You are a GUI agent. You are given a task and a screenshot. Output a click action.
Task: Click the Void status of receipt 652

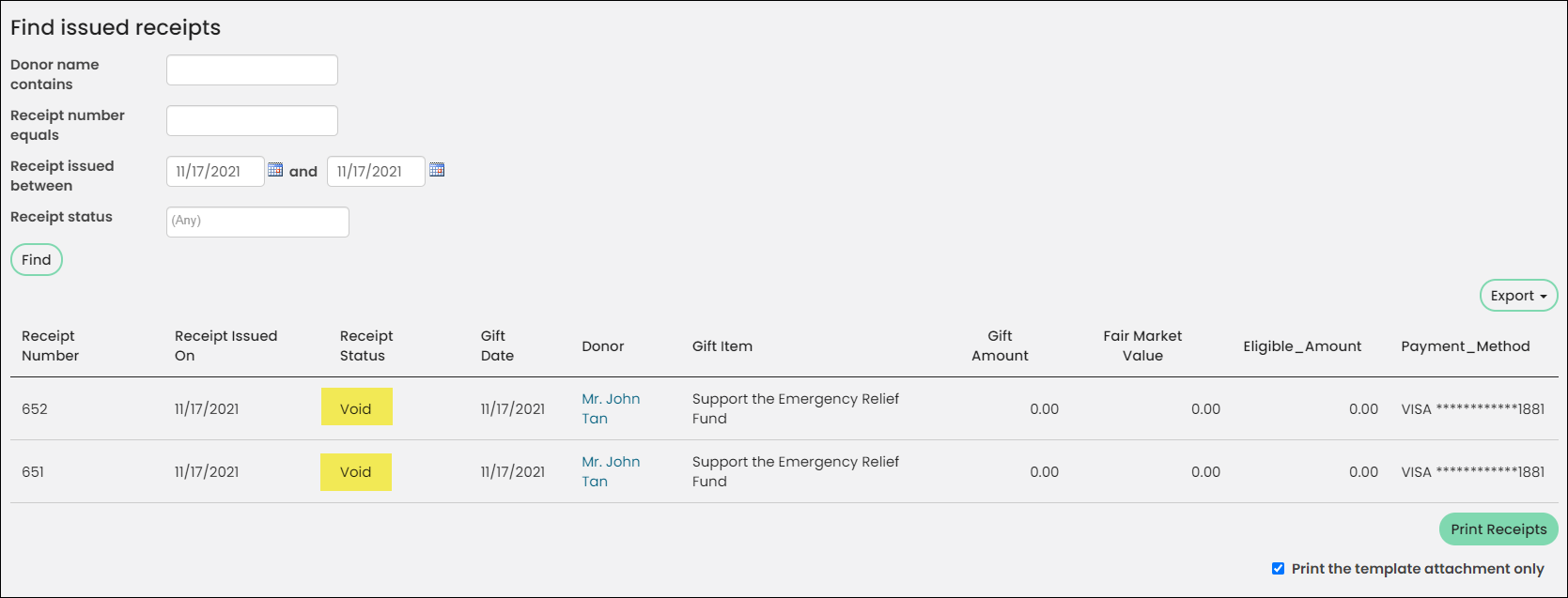[356, 408]
